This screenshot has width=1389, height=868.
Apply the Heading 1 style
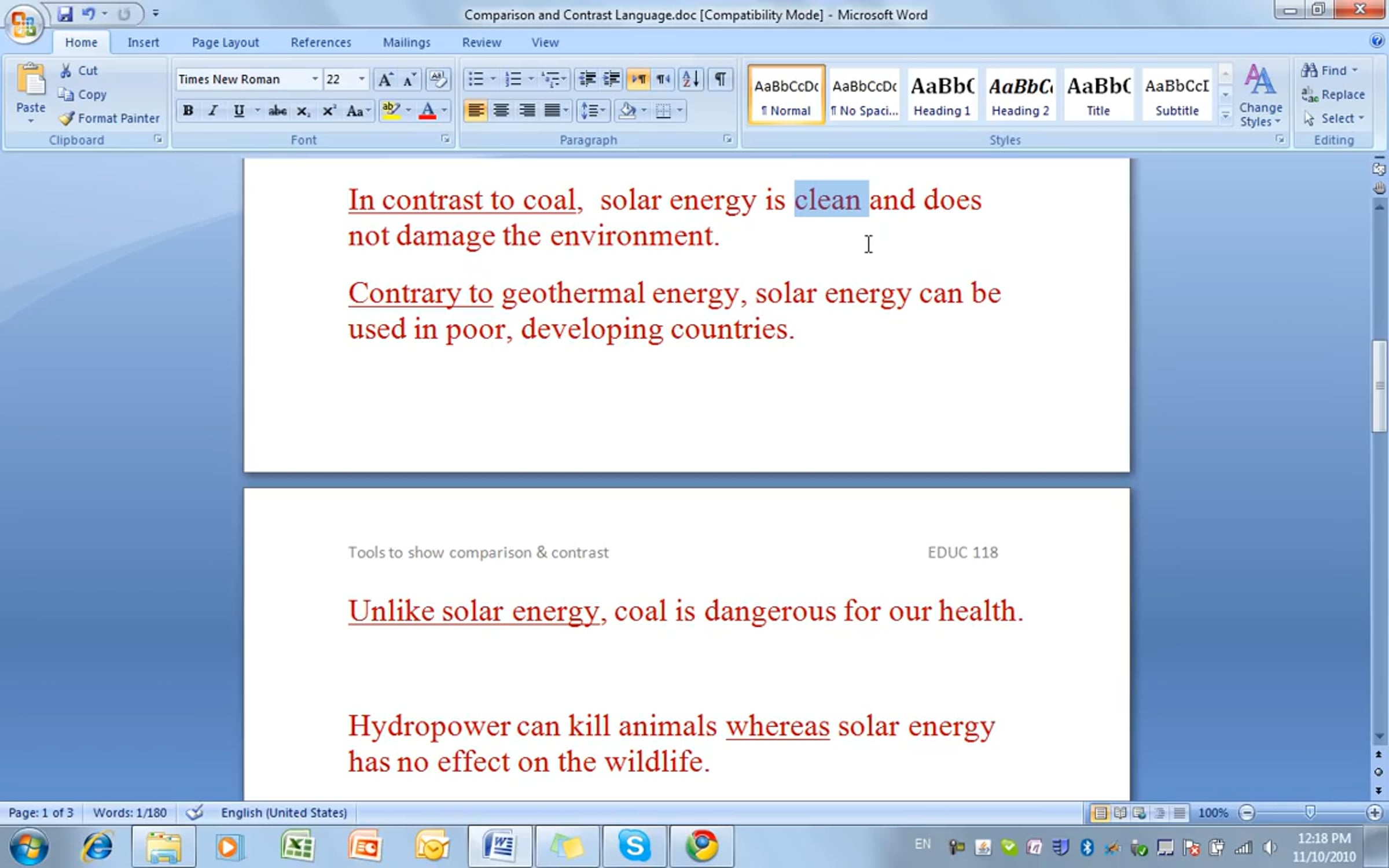click(x=942, y=95)
